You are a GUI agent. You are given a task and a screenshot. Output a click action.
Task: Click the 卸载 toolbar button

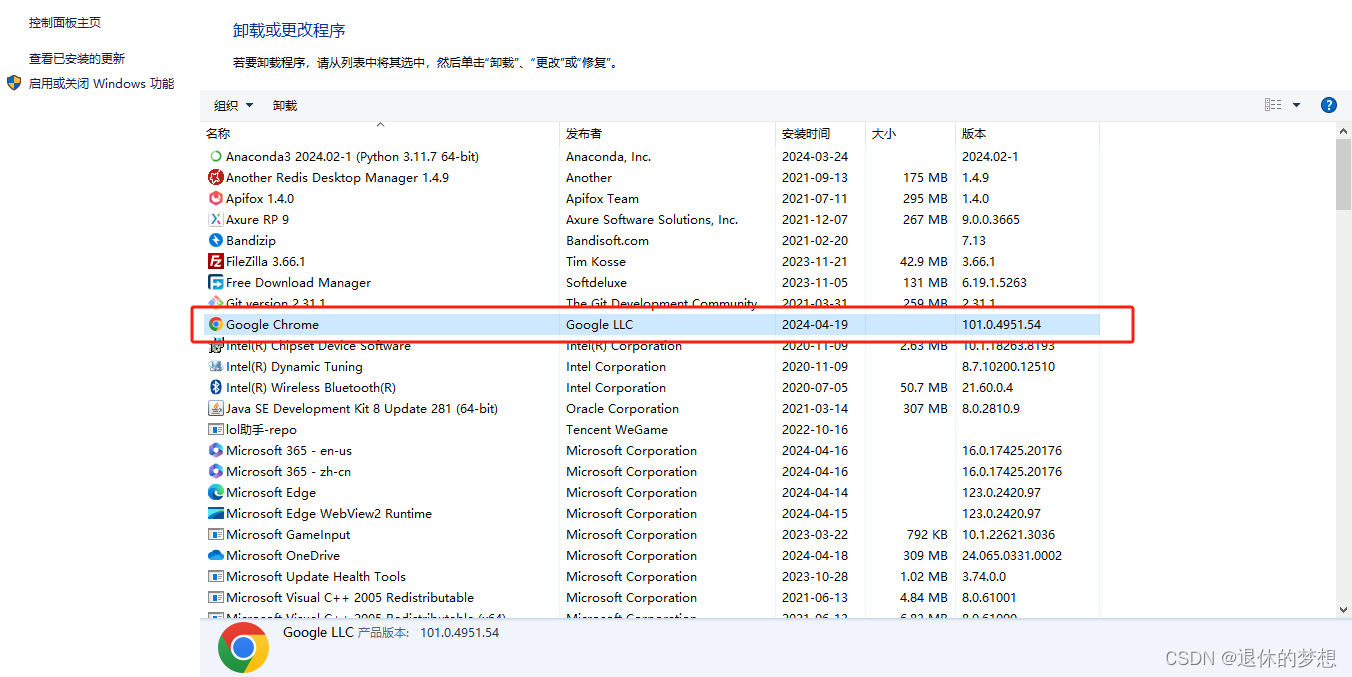285,105
